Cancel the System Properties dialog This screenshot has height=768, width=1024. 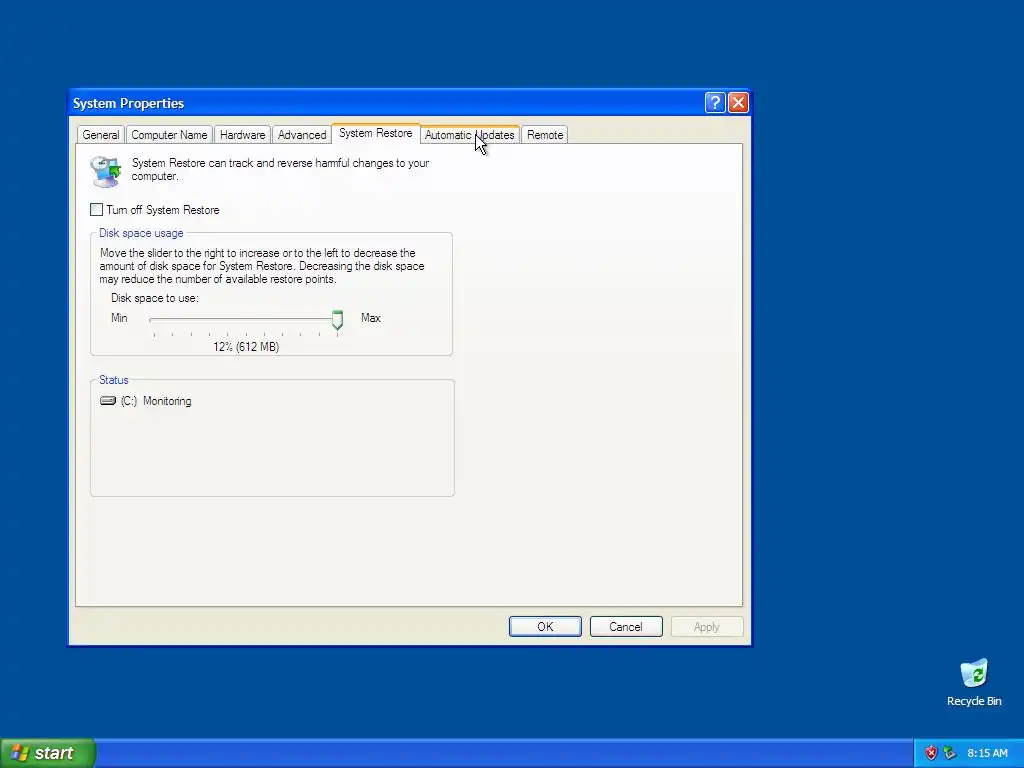pyautogui.click(x=626, y=626)
